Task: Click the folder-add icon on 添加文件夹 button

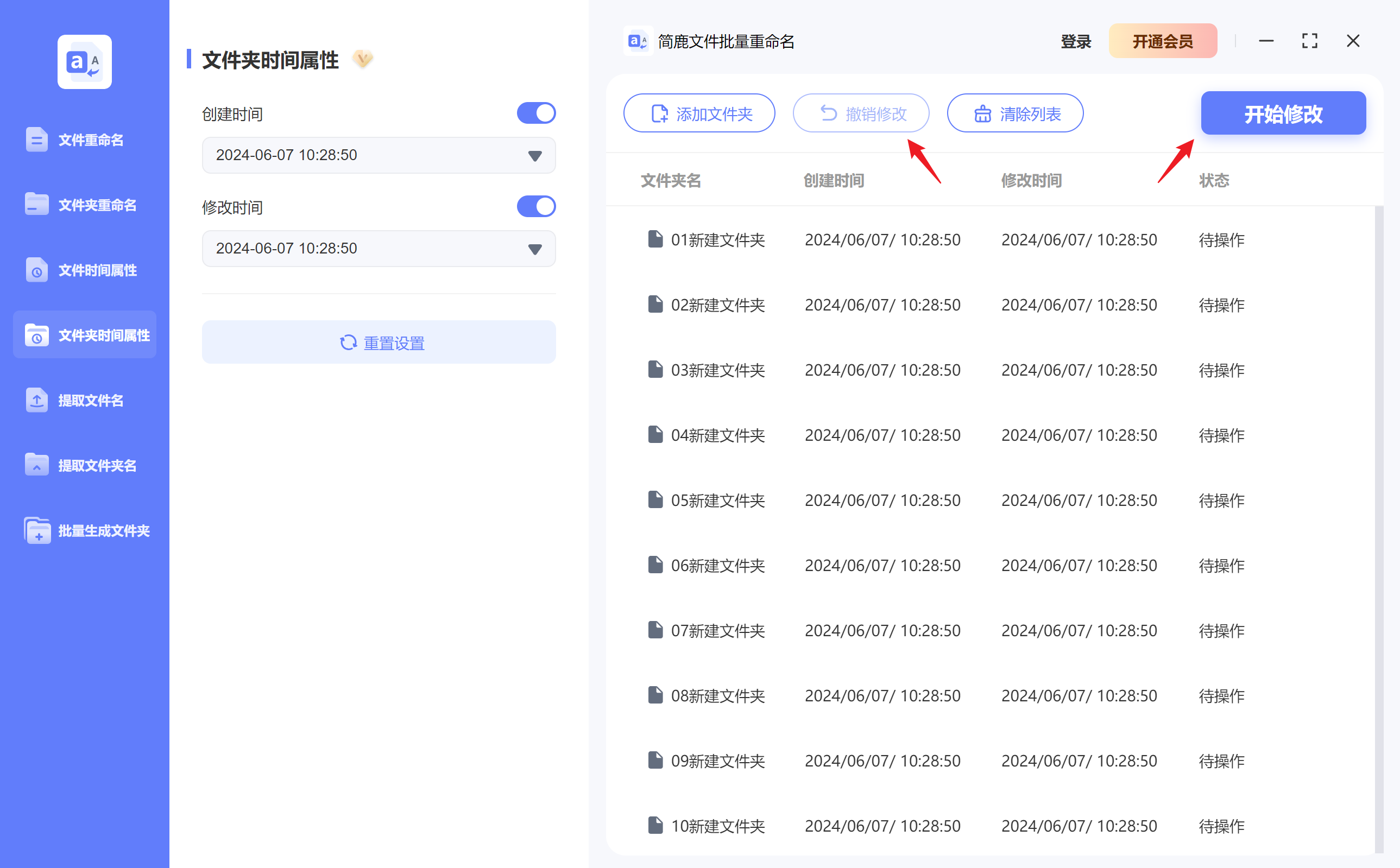Action: click(x=659, y=113)
